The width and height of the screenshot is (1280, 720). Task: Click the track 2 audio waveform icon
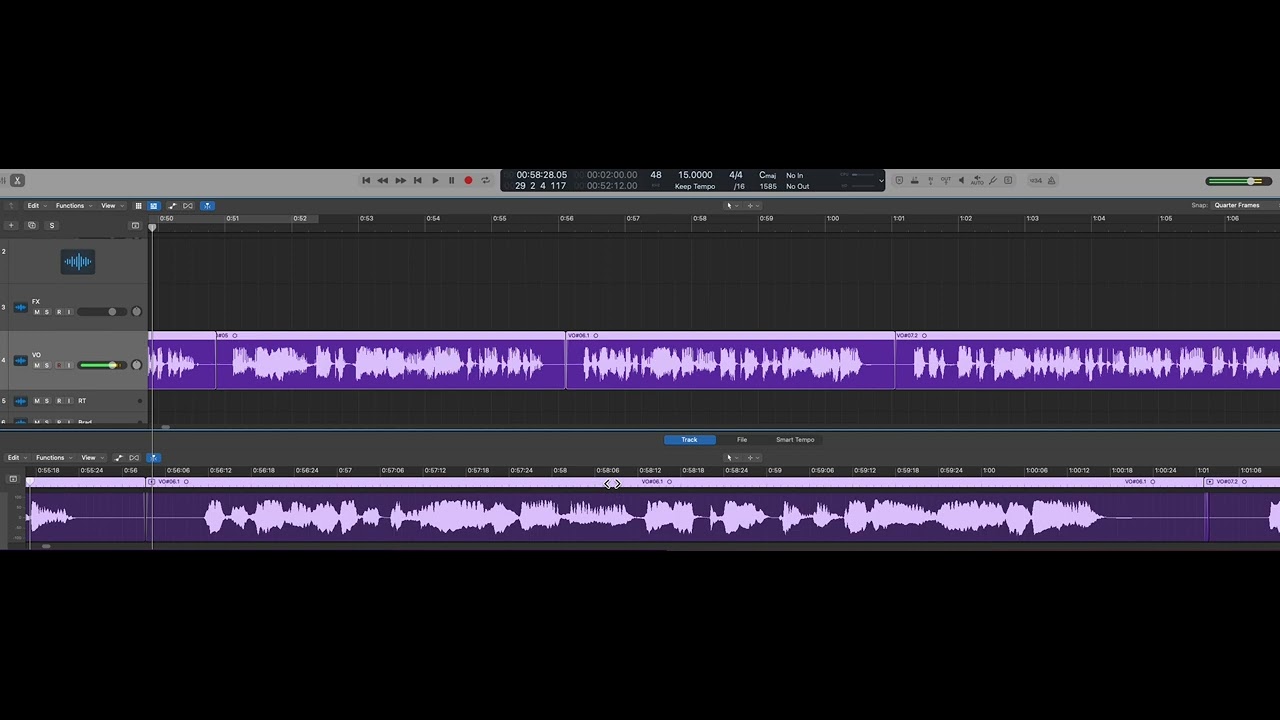[78, 262]
